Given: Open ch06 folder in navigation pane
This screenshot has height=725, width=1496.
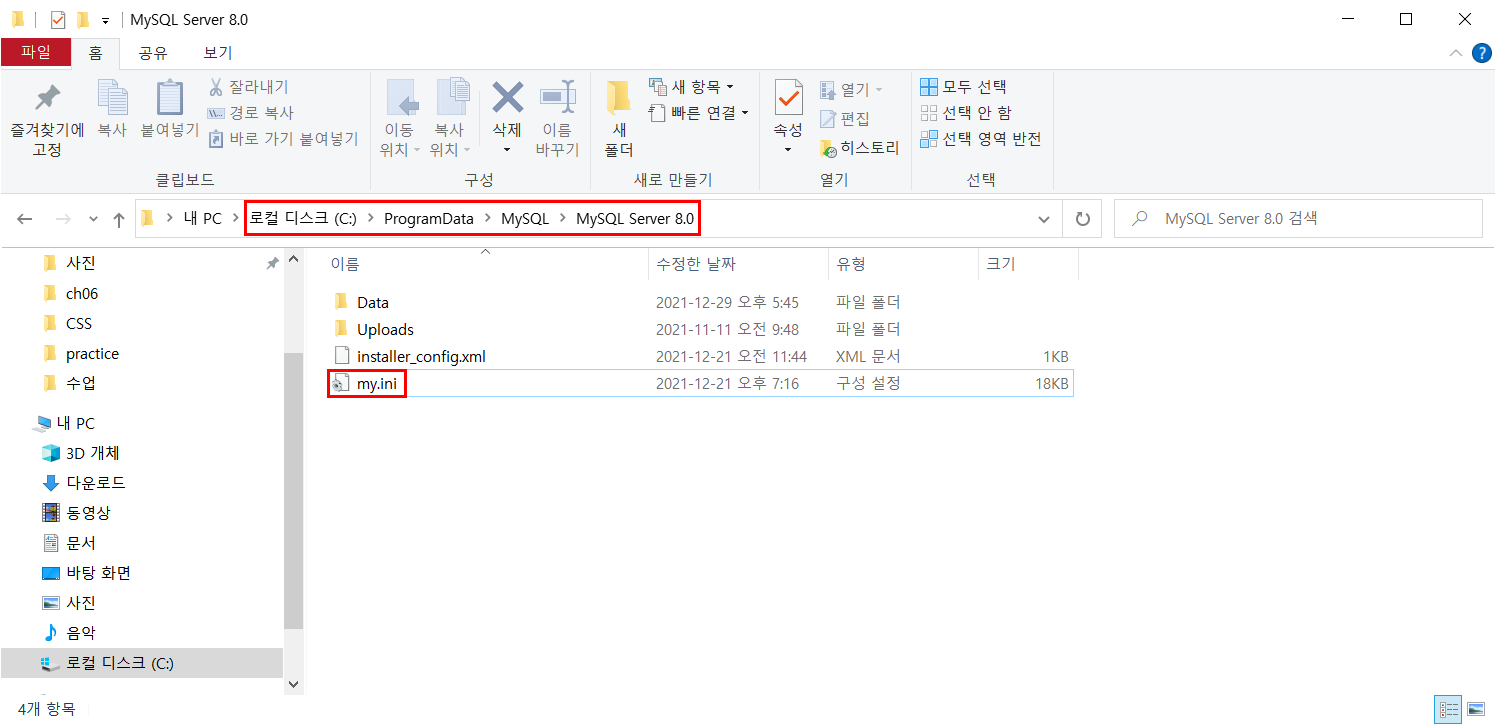Looking at the screenshot, I should coord(82,294).
